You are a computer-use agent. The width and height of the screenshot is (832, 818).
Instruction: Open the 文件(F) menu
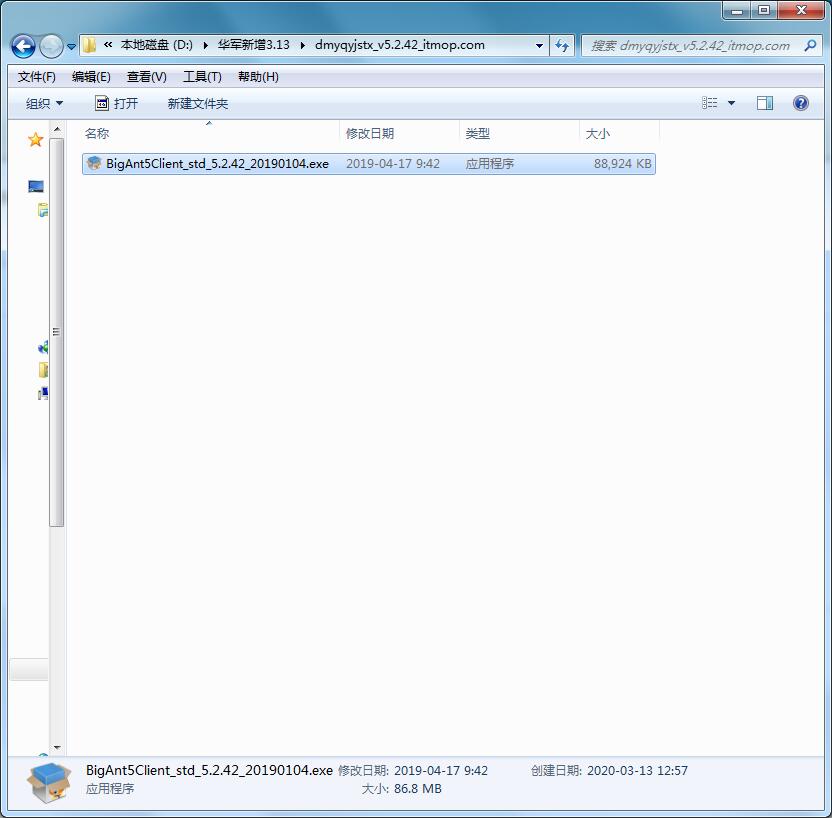point(37,77)
